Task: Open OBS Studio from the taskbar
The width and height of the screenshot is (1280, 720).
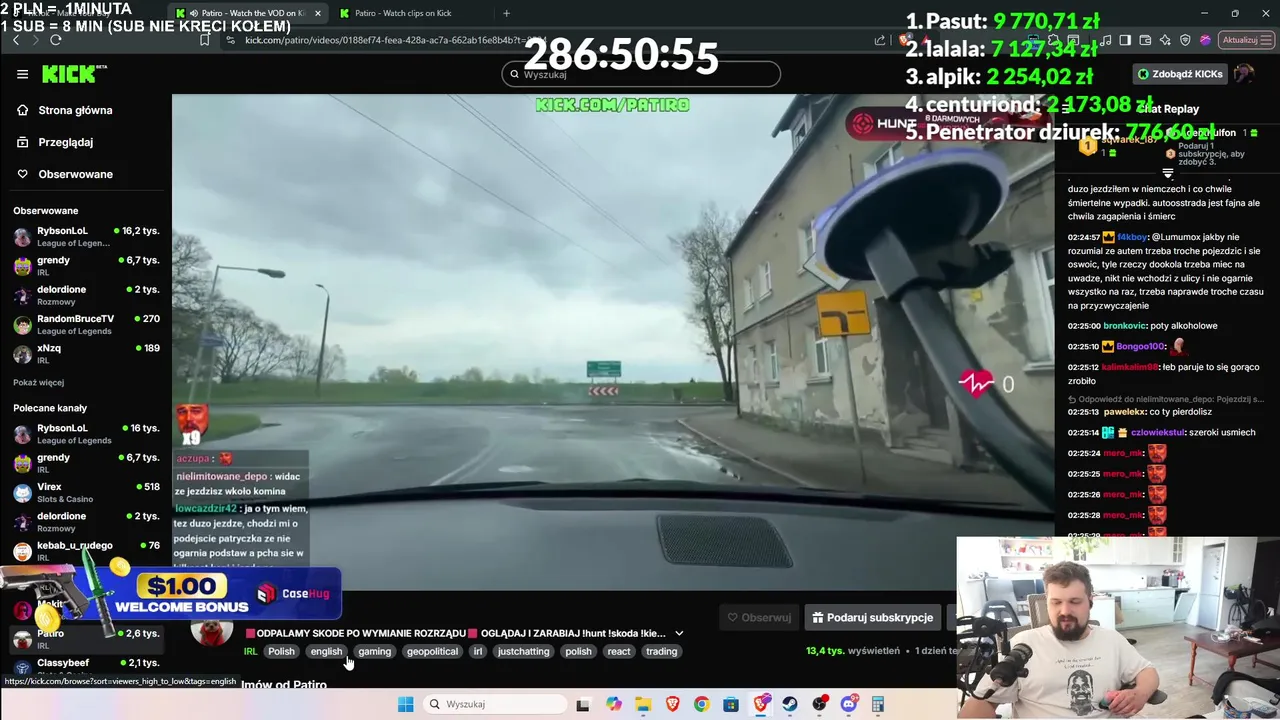Action: (819, 704)
